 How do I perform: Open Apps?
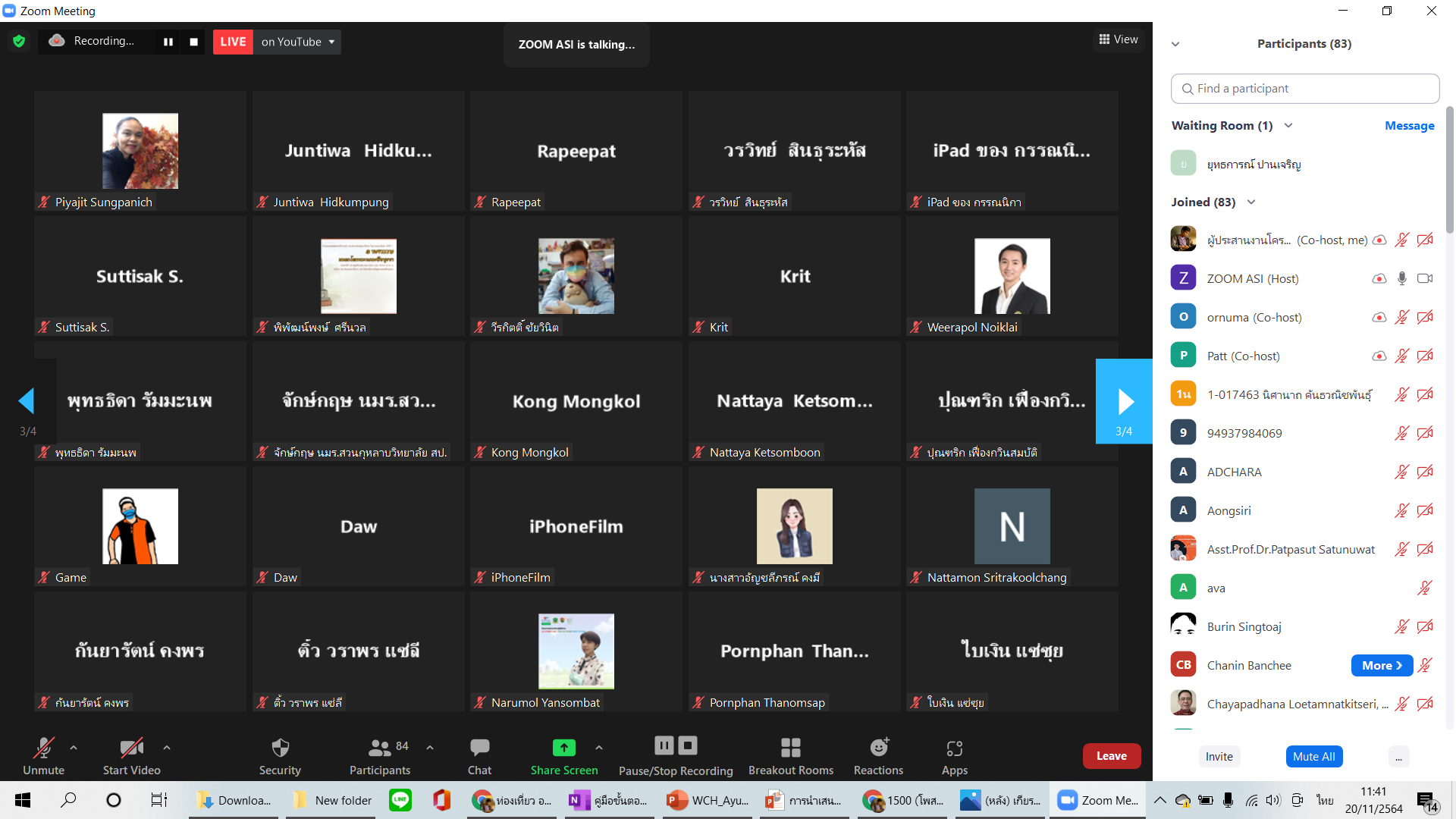955,756
